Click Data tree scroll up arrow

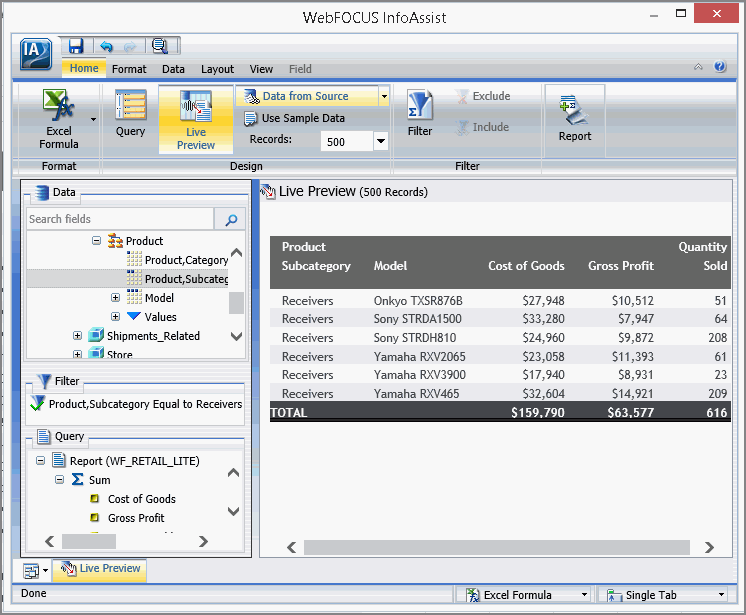click(236, 253)
